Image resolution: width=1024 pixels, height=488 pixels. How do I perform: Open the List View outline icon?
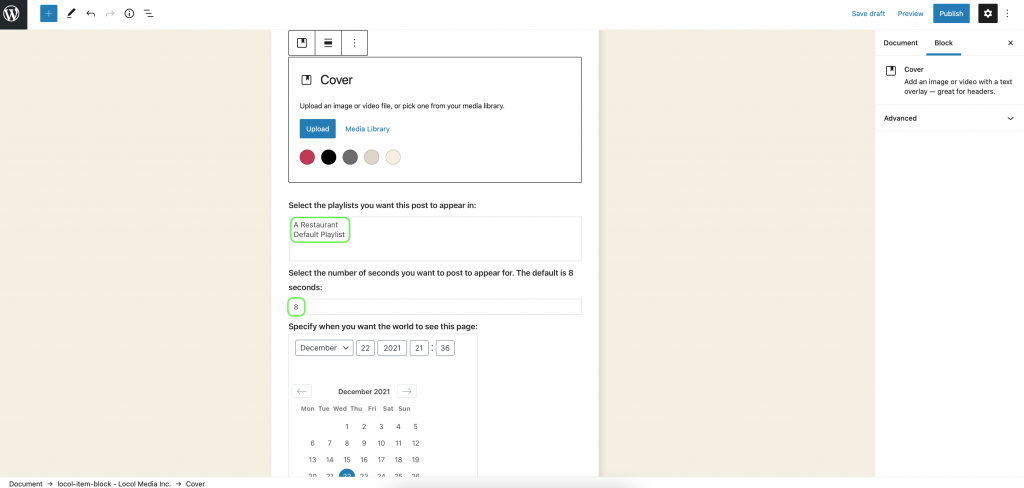[x=149, y=13]
